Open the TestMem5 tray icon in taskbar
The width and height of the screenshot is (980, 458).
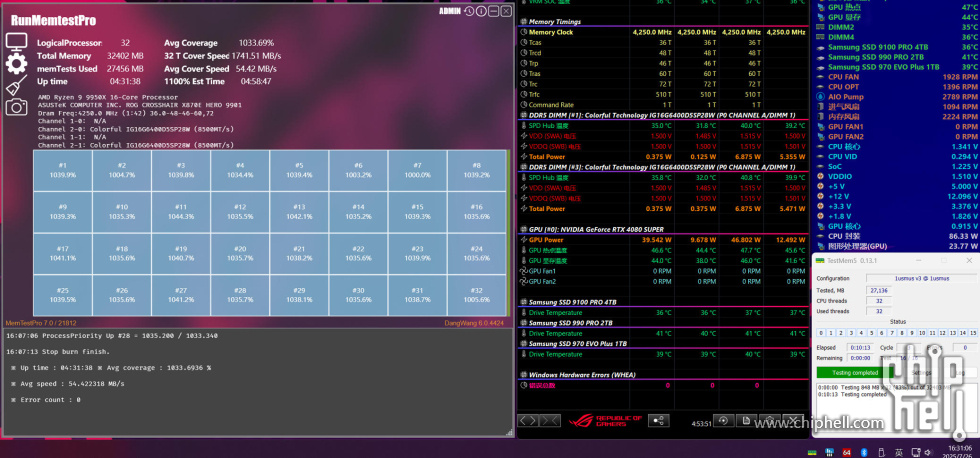click(x=812, y=452)
